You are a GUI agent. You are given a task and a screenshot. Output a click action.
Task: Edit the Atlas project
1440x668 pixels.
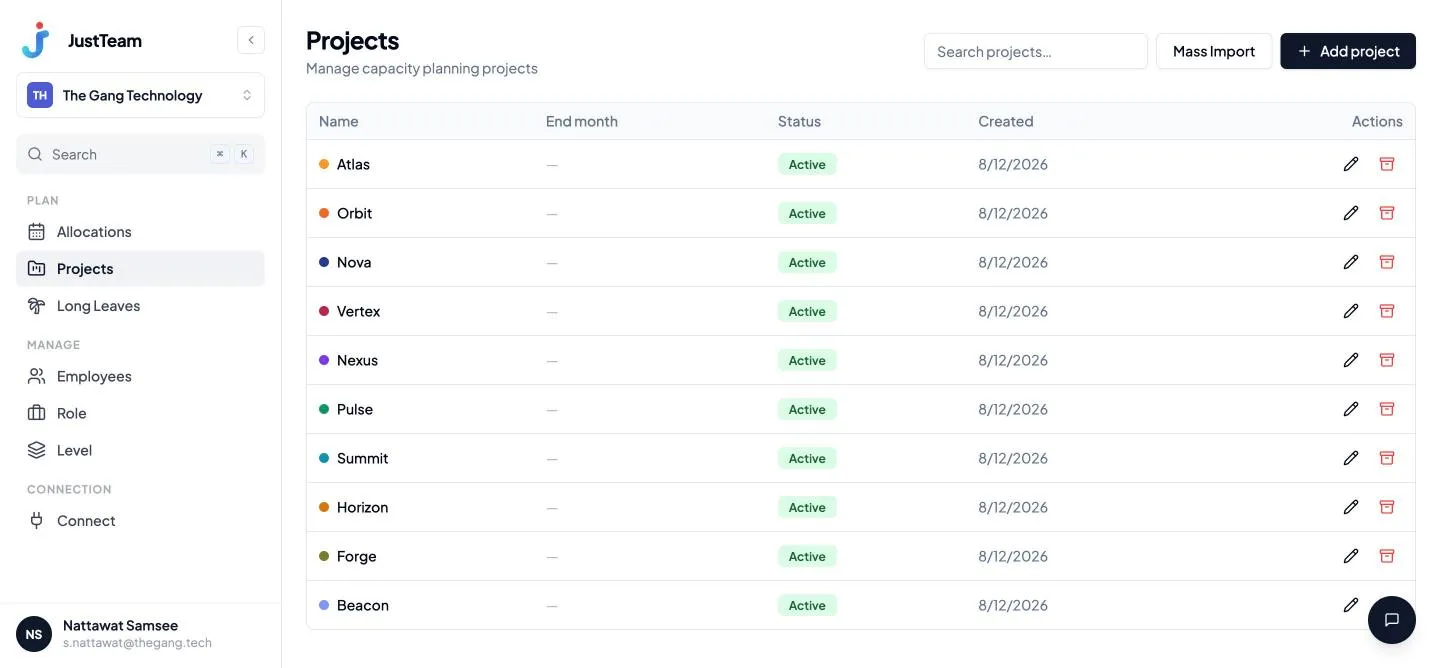(x=1351, y=164)
